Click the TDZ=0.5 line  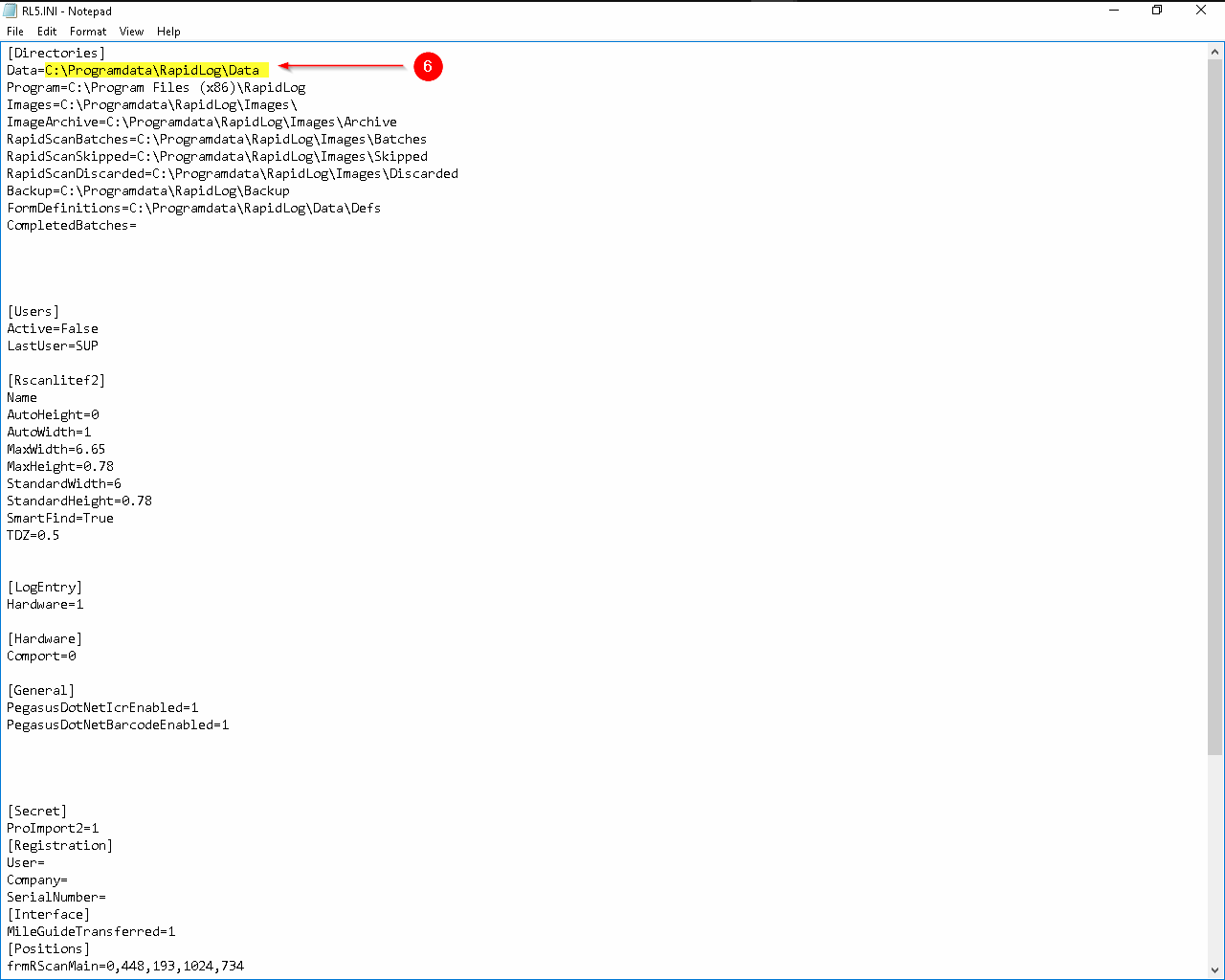coord(33,535)
